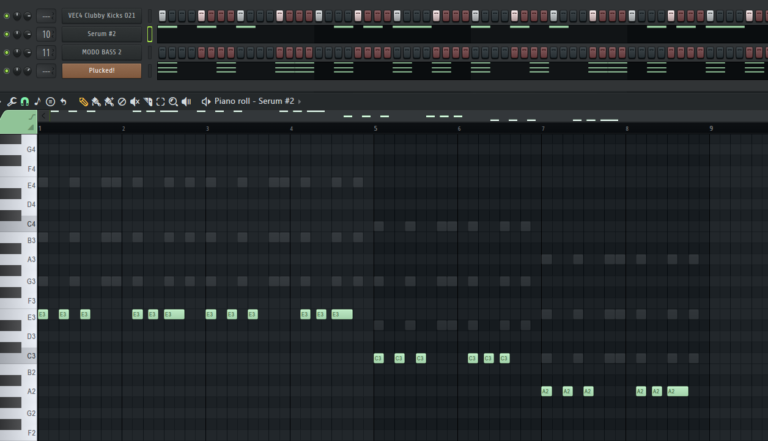Screen dimensions: 768x441
Task: Select the Delete tool icon
Action: pos(122,102)
